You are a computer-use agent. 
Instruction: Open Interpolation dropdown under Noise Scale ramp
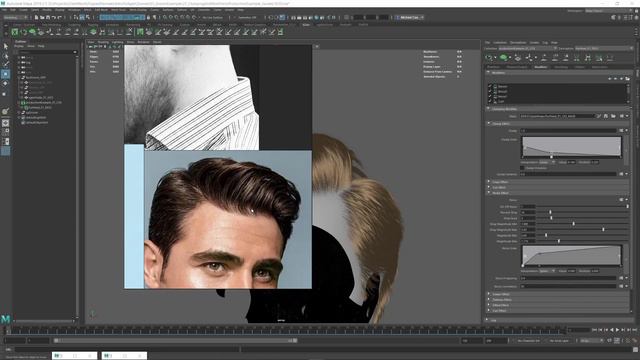click(547, 271)
